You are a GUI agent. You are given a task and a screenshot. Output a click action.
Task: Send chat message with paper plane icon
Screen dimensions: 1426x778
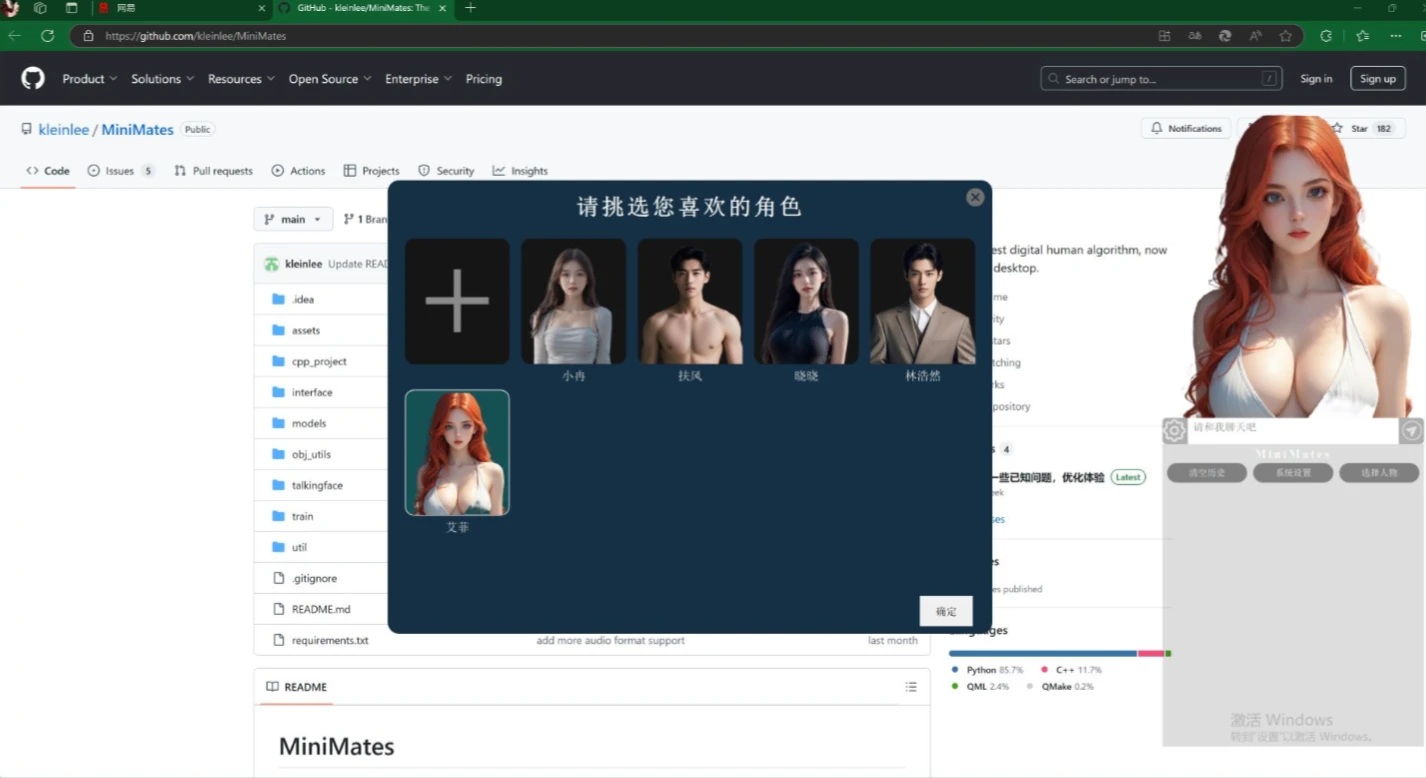coord(1411,431)
